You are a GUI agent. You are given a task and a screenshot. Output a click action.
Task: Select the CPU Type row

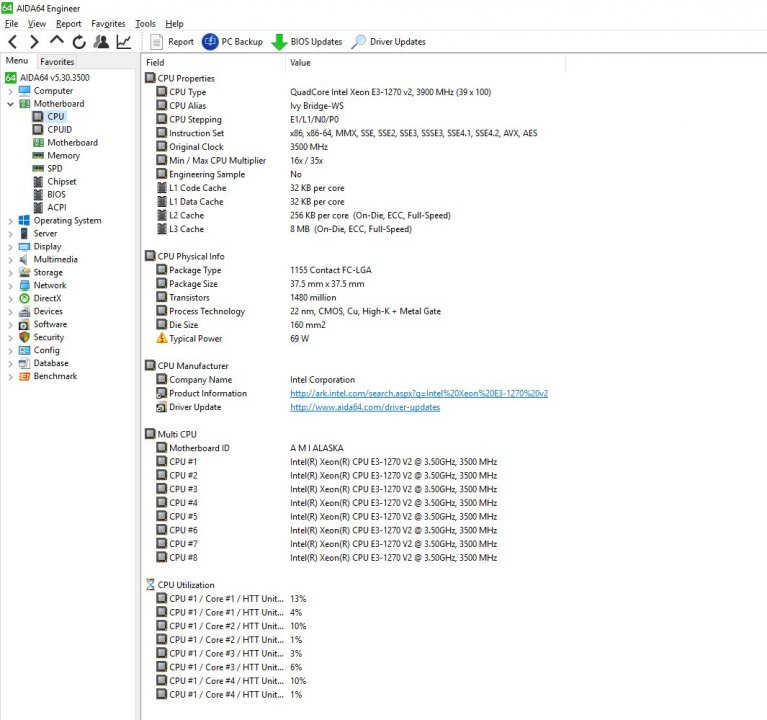323,92
